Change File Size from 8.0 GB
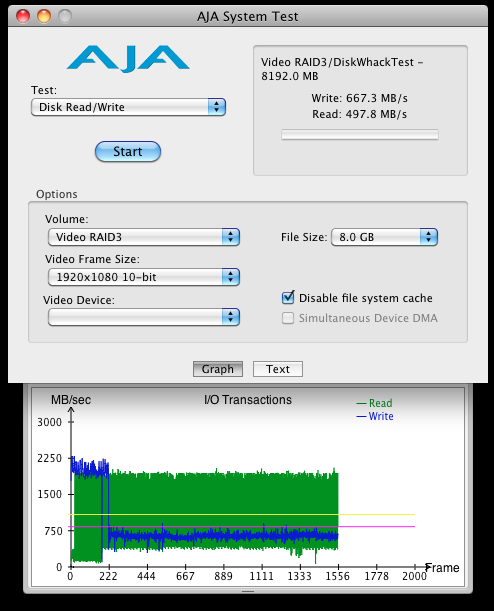Viewport: 494px width, 611px height. 385,237
